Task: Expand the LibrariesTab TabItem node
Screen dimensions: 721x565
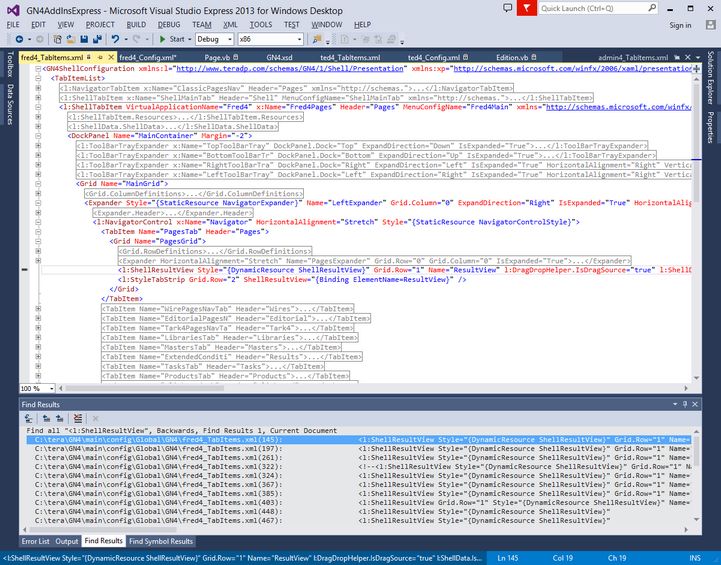Action: pyautogui.click(x=38, y=337)
